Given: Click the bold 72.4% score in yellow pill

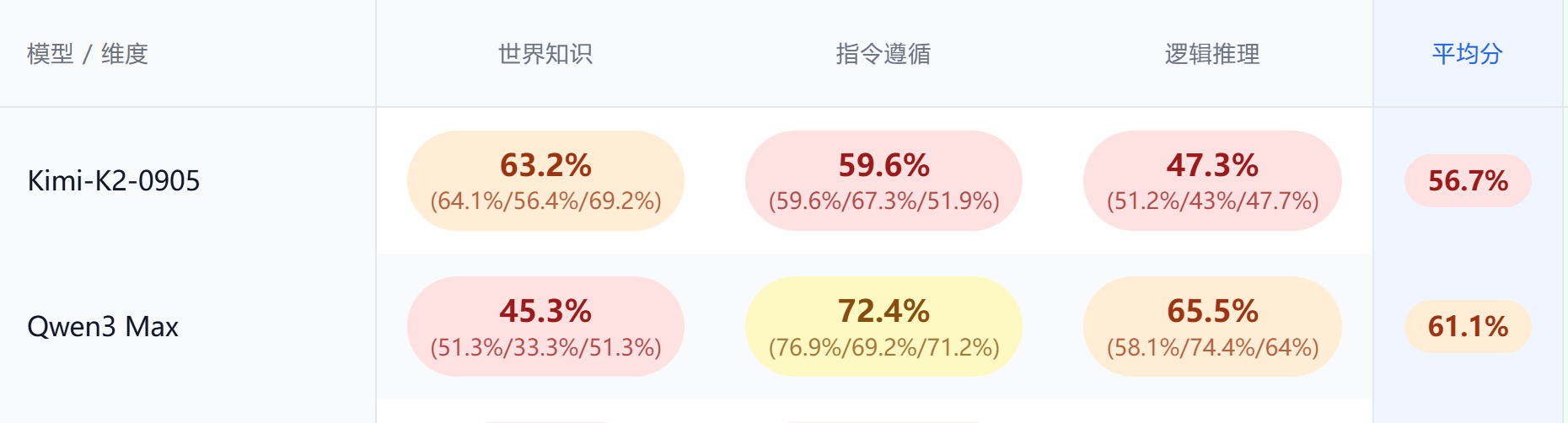Looking at the screenshot, I should (x=883, y=311).
